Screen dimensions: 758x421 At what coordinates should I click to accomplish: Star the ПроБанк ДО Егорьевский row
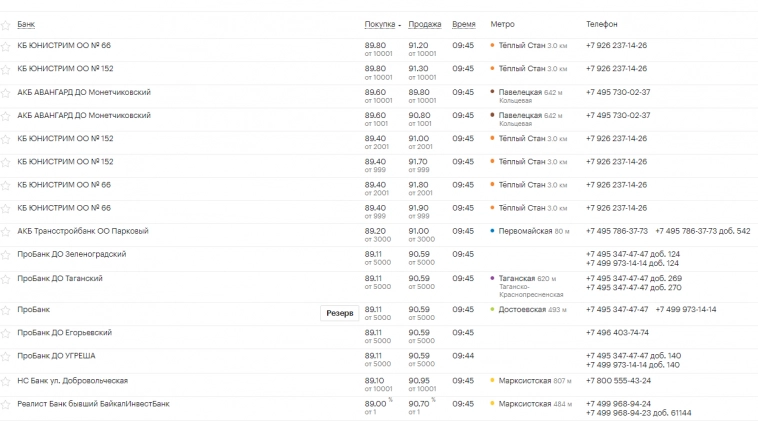tap(5, 334)
